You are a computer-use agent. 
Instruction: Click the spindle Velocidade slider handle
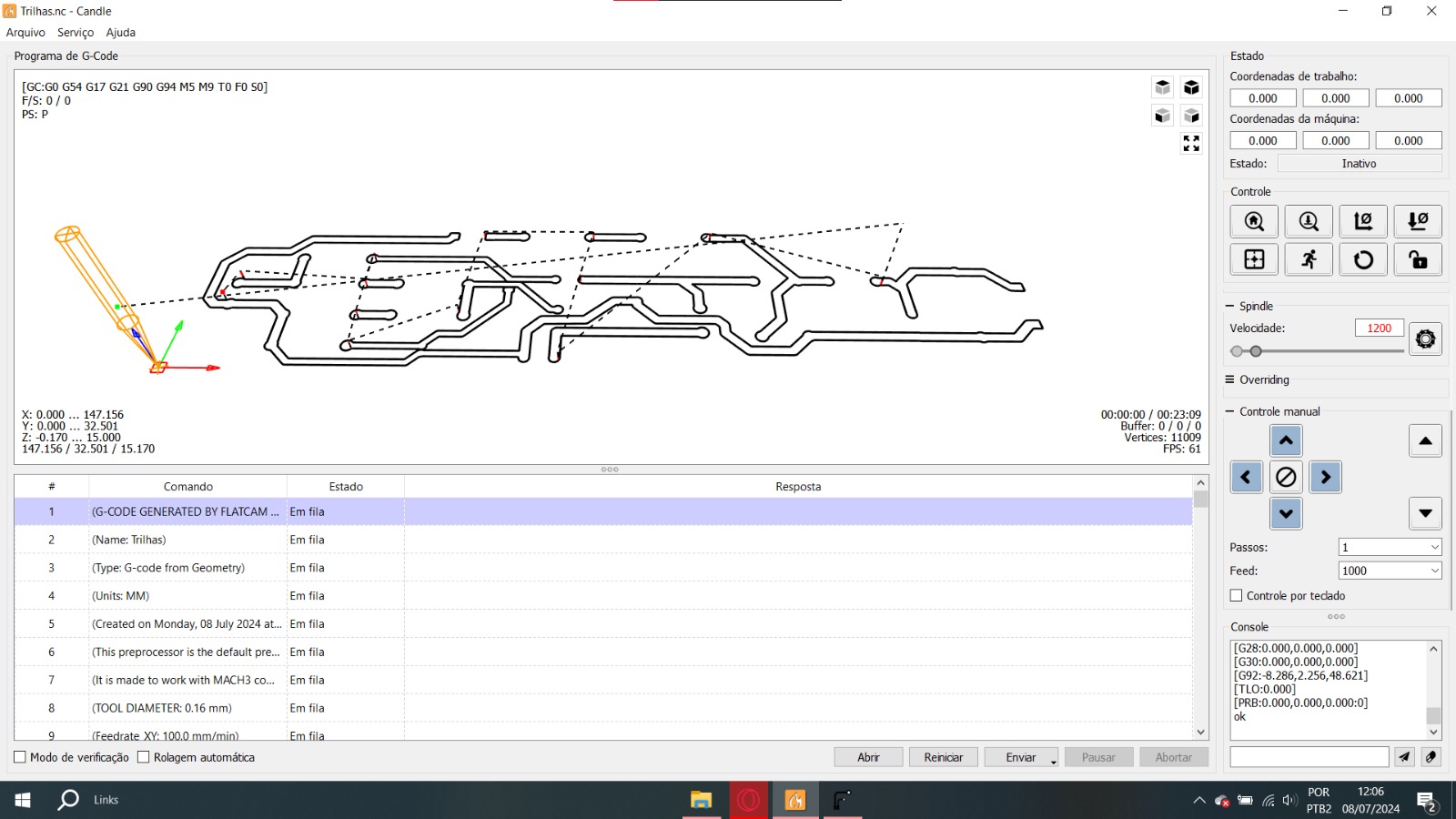click(x=1256, y=351)
